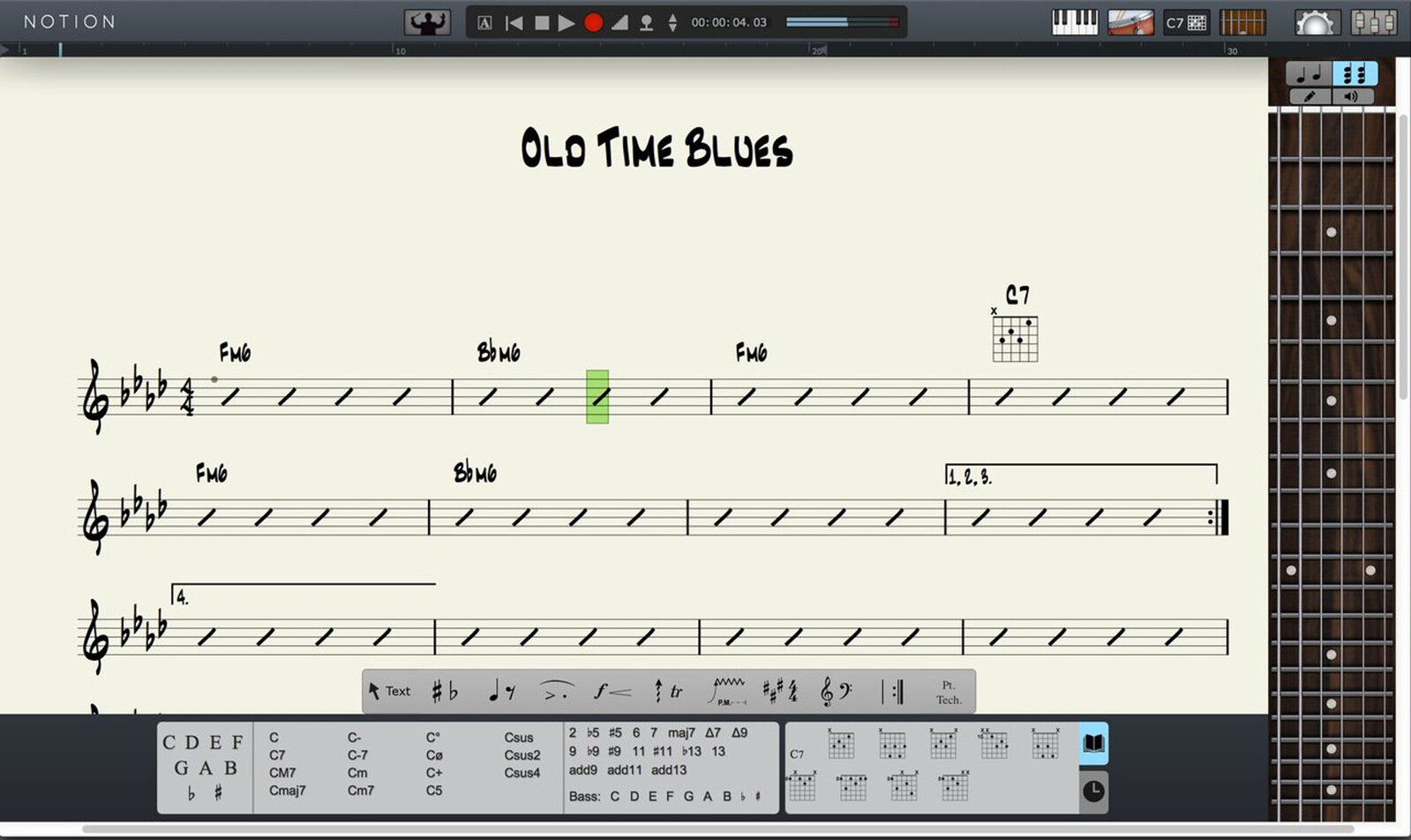Click the conductor silhouette icon
This screenshot has width=1411, height=840.
point(427,22)
